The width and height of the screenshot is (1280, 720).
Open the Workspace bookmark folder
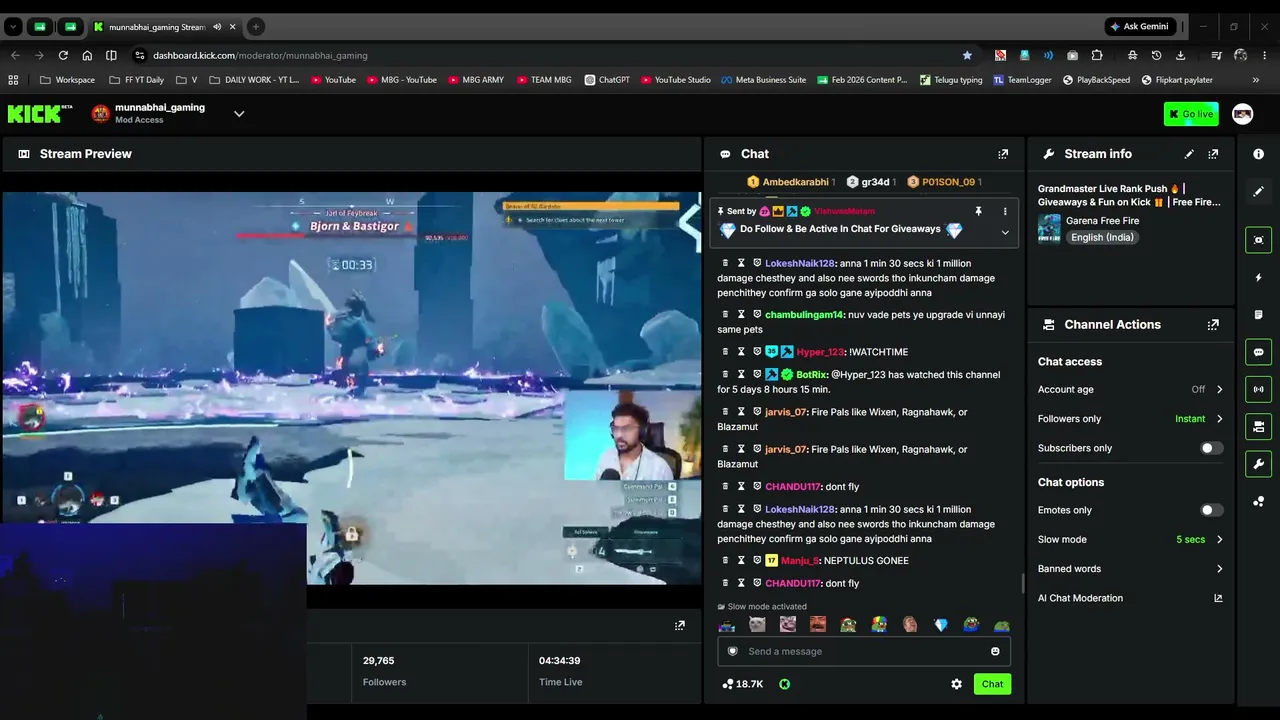click(x=68, y=80)
